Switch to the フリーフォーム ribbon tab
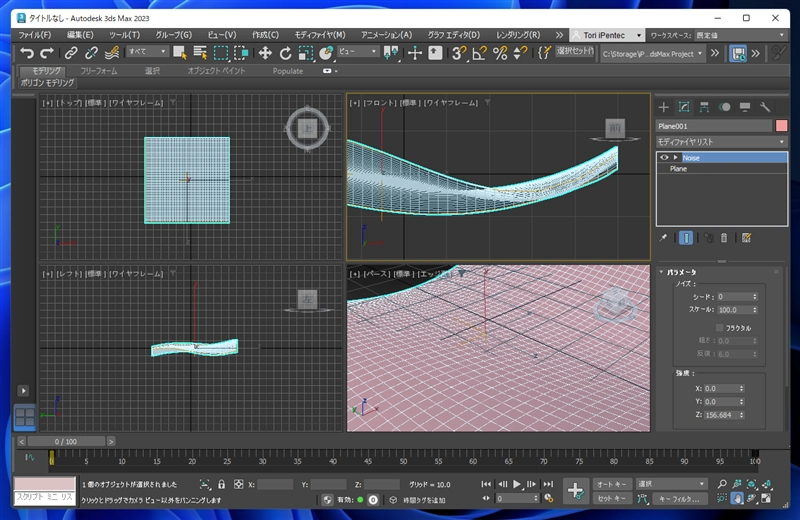Image resolution: width=800 pixels, height=520 pixels. tap(98, 71)
